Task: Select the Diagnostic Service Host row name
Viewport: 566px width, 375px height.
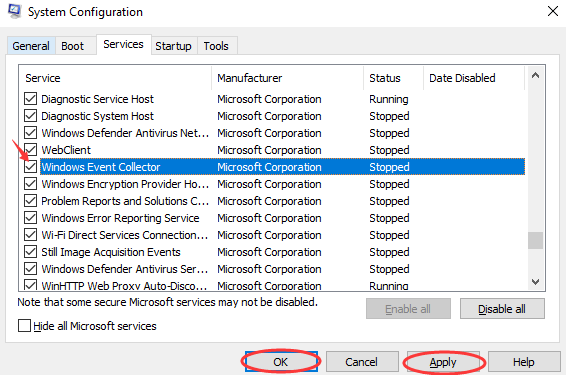Action: pos(97,99)
